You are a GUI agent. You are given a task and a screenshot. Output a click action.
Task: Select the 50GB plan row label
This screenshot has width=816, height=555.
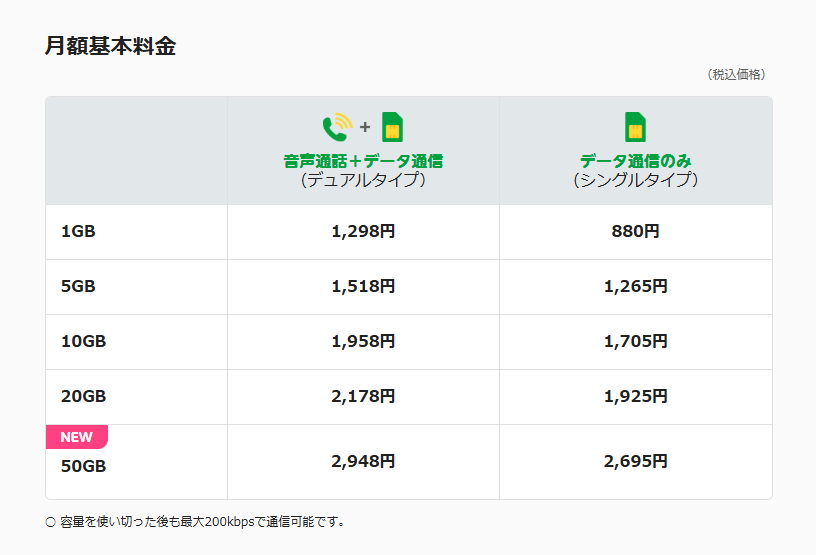tap(83, 466)
